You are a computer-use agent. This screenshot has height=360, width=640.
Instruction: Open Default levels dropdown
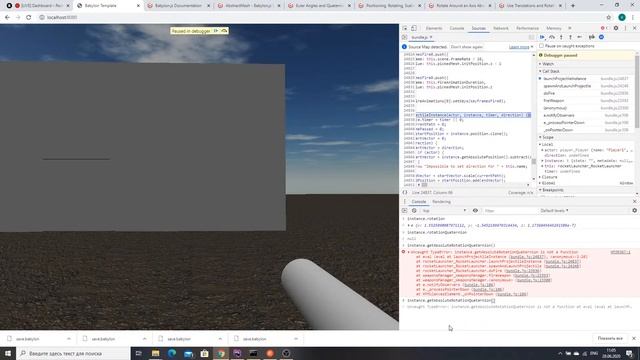(554, 211)
